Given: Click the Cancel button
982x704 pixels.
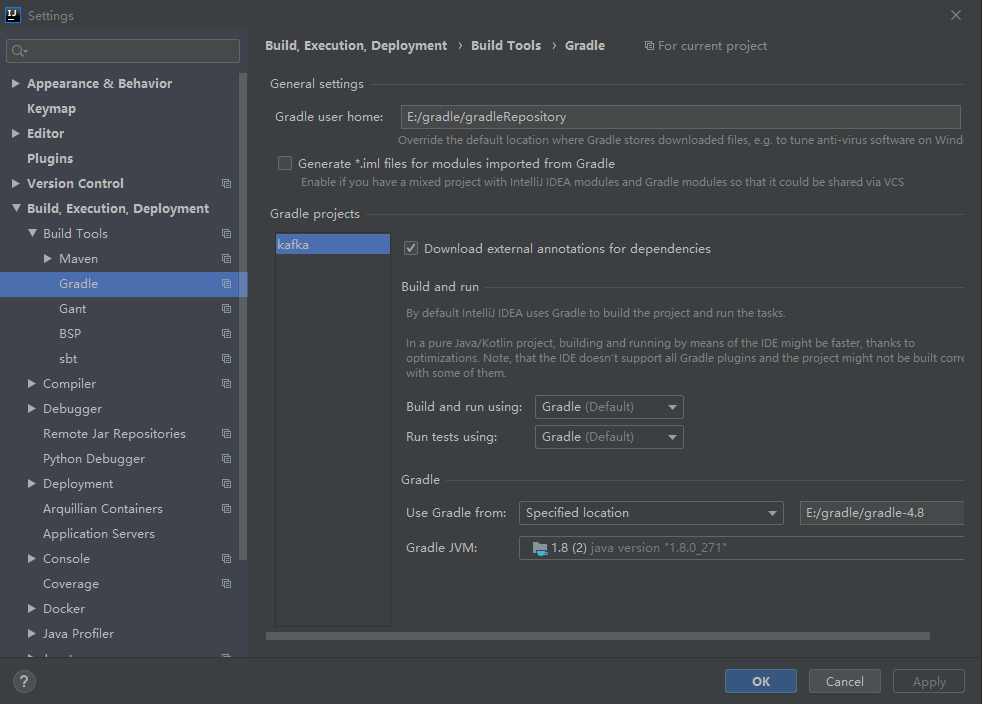Looking at the screenshot, I should tap(844, 681).
